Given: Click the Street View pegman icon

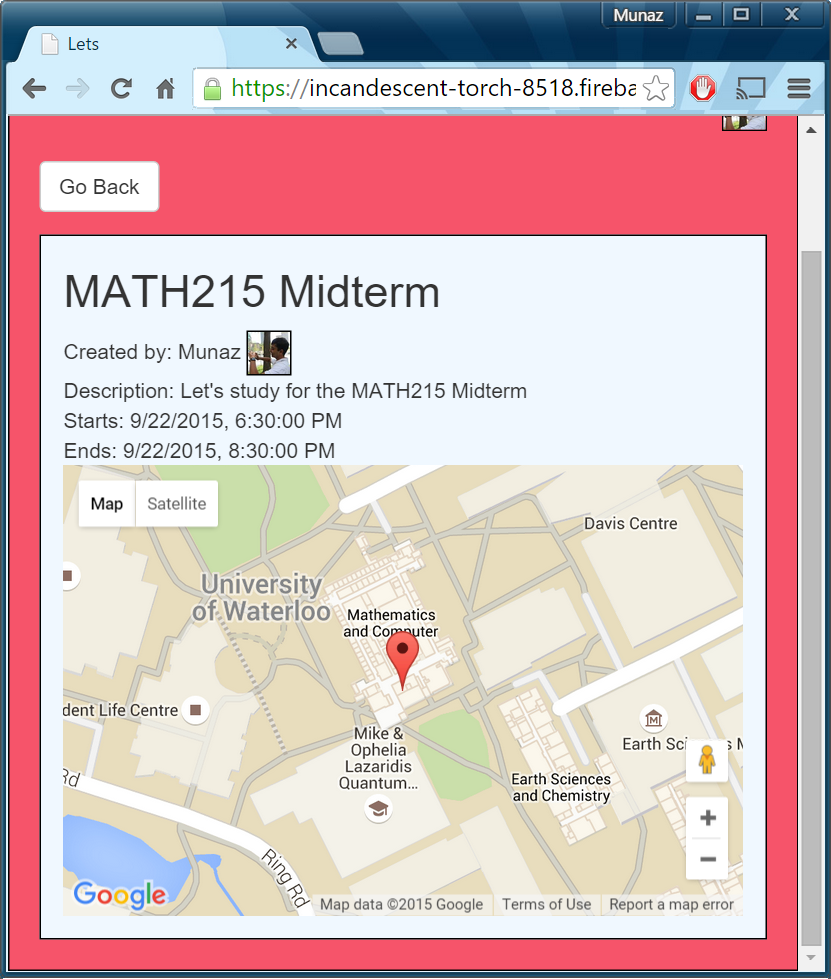Looking at the screenshot, I should point(707,760).
